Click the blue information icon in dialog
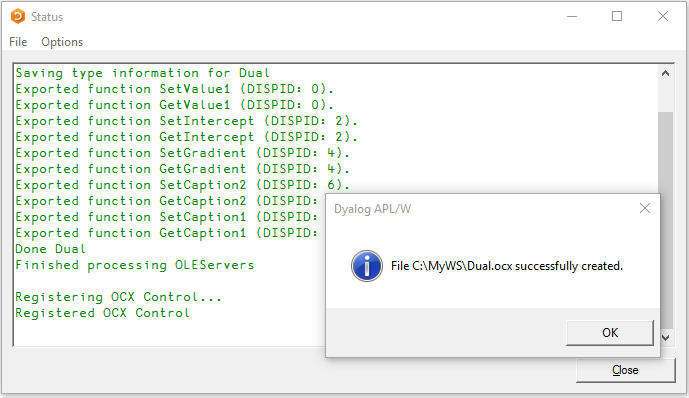This screenshot has height=398, width=689. [x=366, y=266]
